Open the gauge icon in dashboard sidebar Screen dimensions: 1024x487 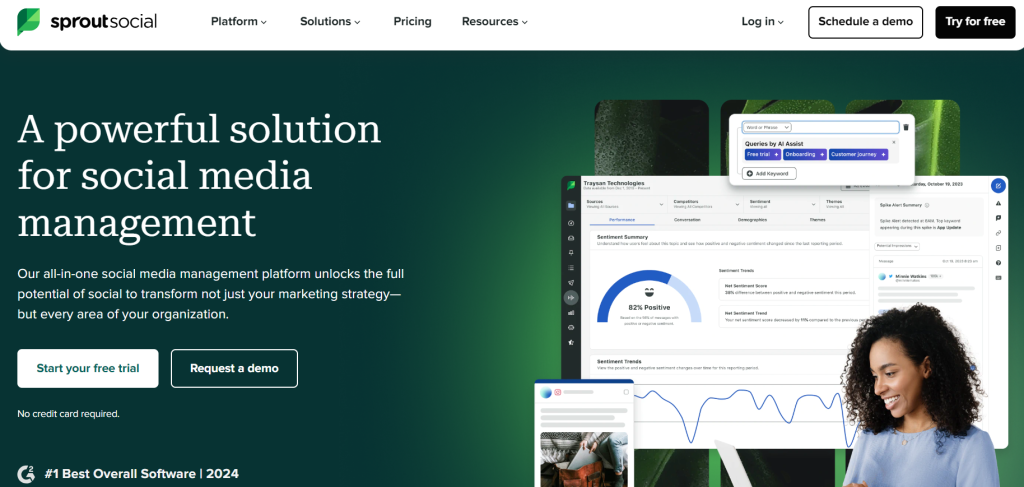pos(571,223)
